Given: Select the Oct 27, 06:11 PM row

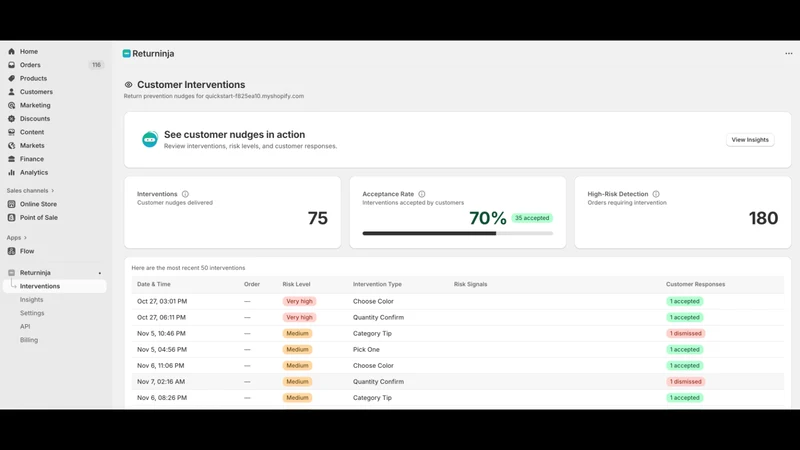Looking at the screenshot, I should (x=458, y=317).
